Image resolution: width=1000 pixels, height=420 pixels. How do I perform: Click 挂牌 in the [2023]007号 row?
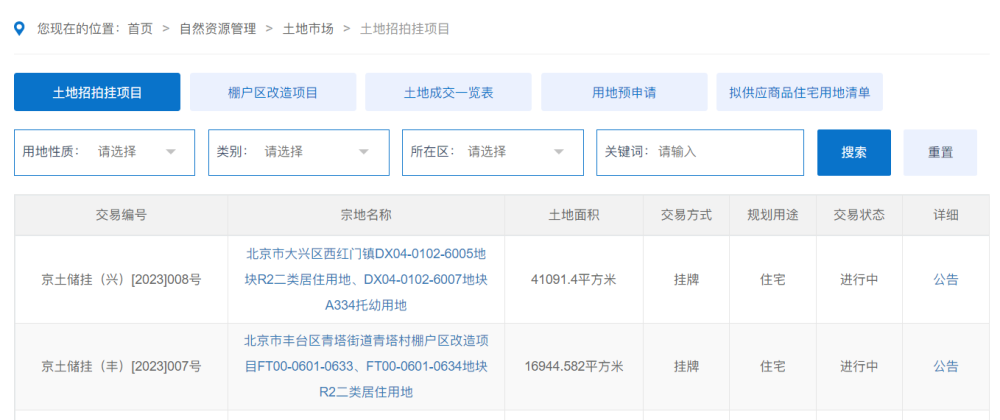(687, 366)
